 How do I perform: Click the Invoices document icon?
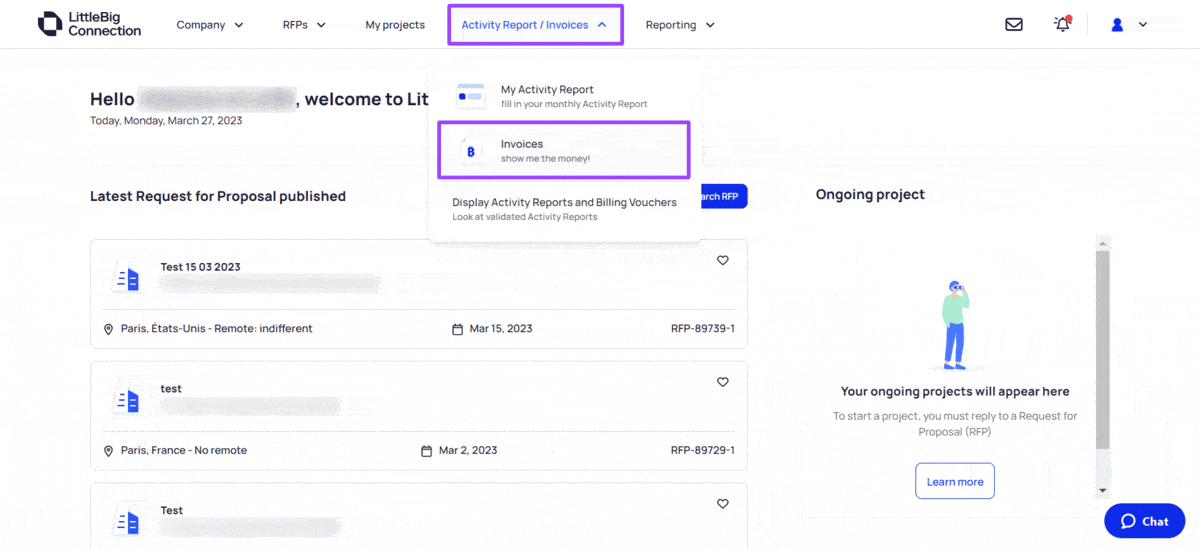pos(471,151)
